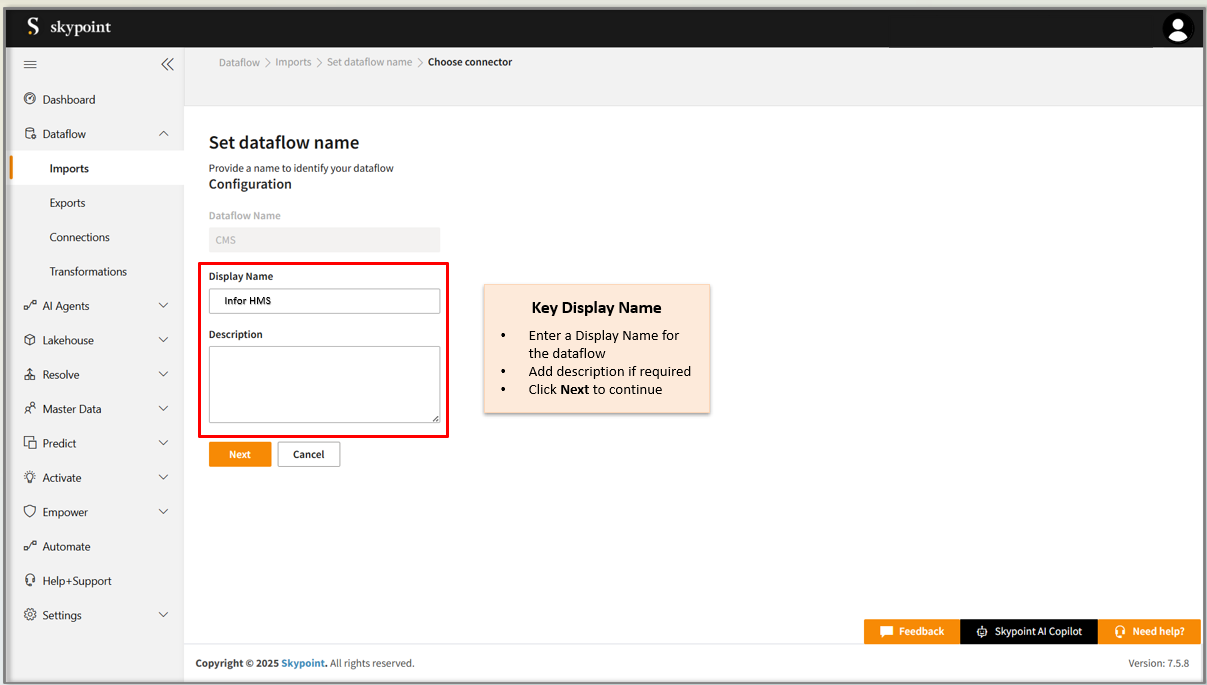This screenshot has height=685, width=1207.
Task: Collapse sidebar with double chevron icon
Action: [167, 64]
